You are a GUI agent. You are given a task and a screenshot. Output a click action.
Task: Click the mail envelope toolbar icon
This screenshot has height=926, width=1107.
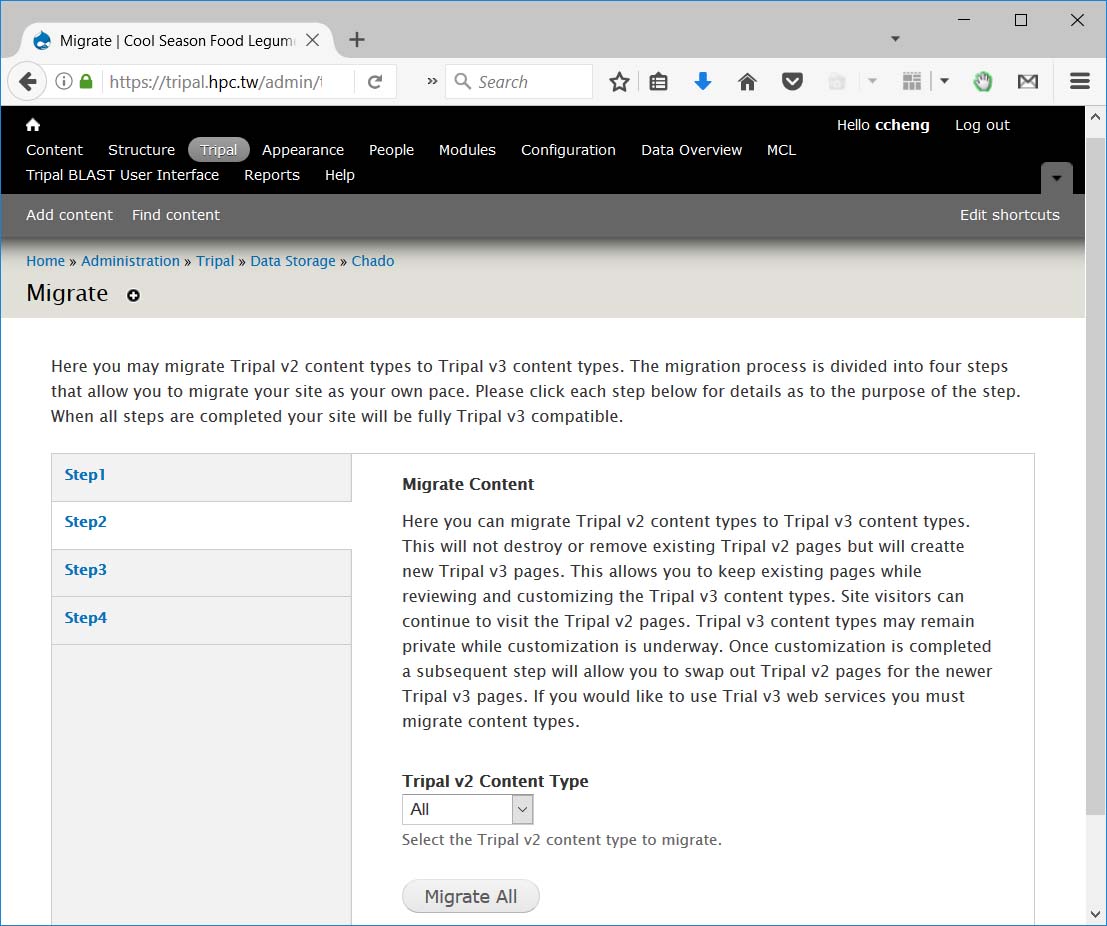click(1027, 82)
